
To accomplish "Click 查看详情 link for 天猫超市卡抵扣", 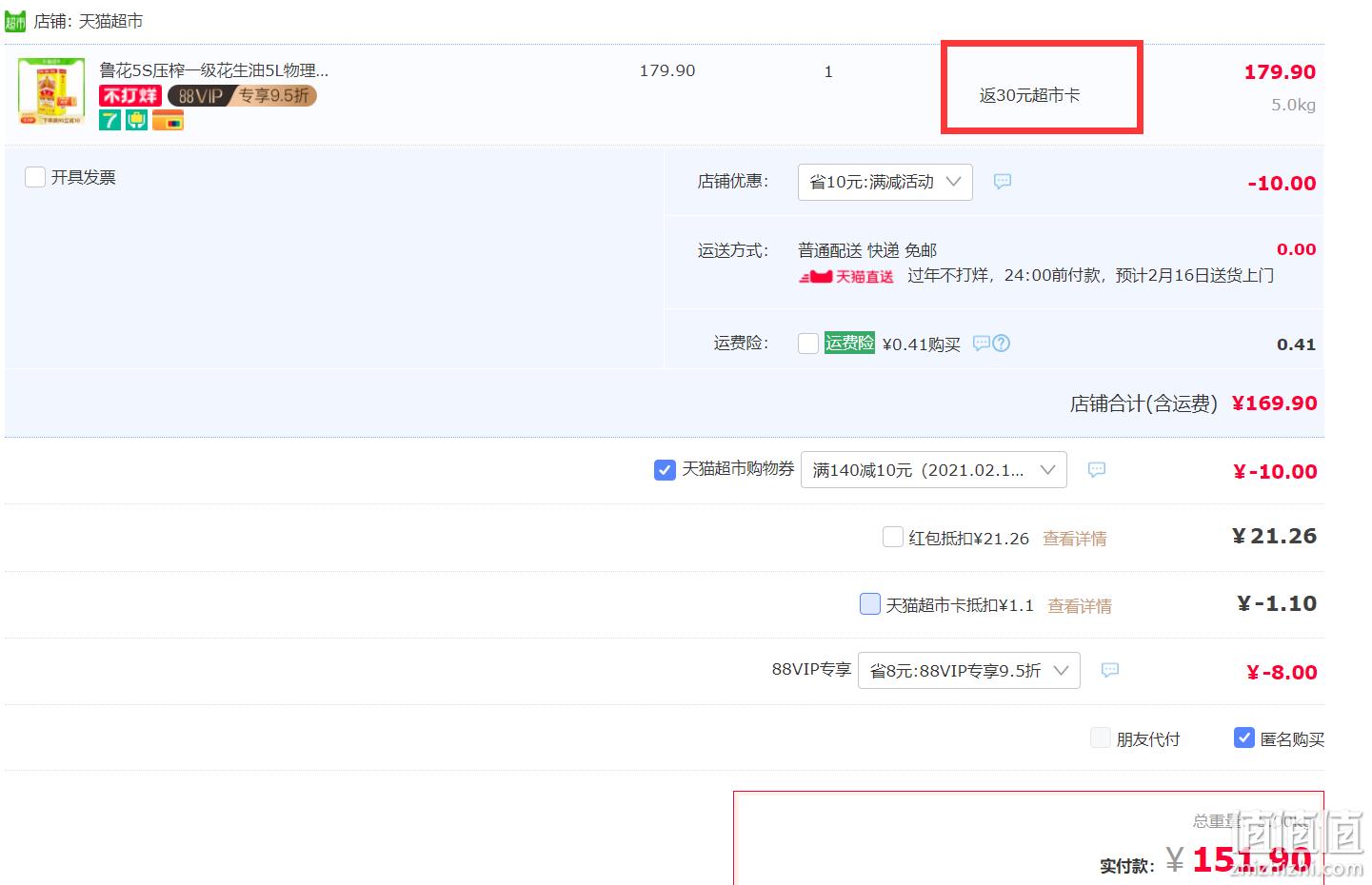I will click(x=1080, y=605).
